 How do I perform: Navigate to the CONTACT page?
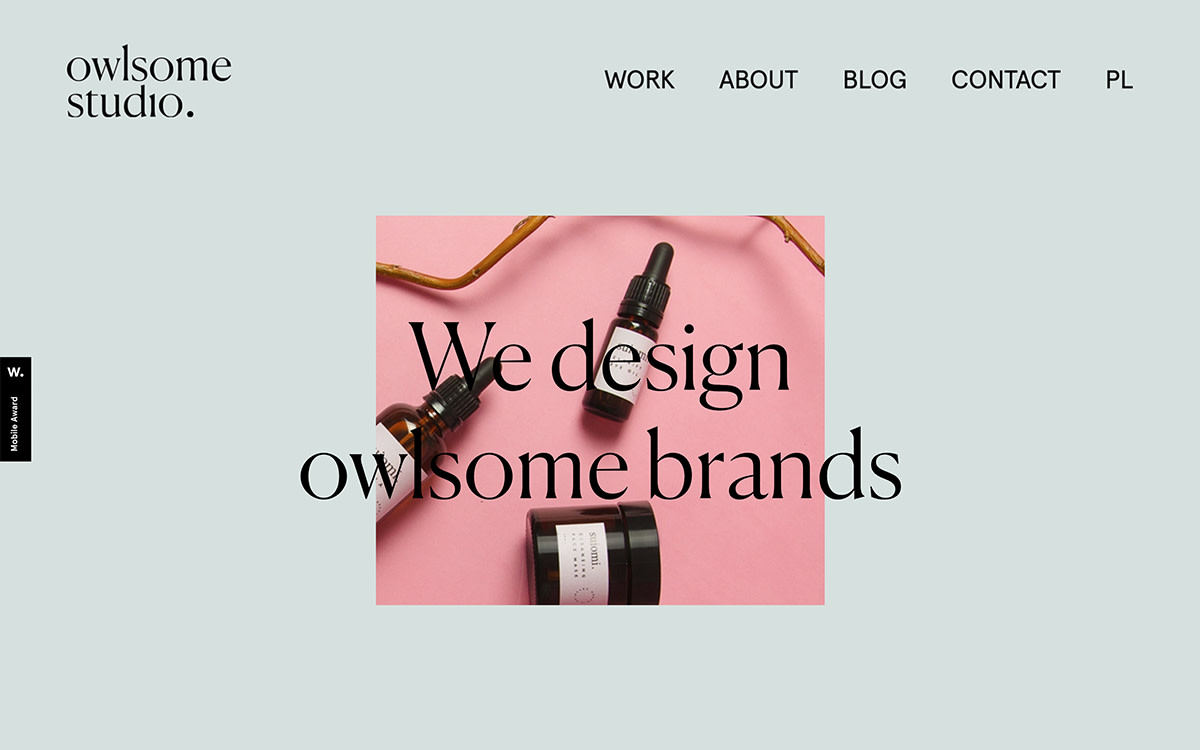pos(1006,80)
